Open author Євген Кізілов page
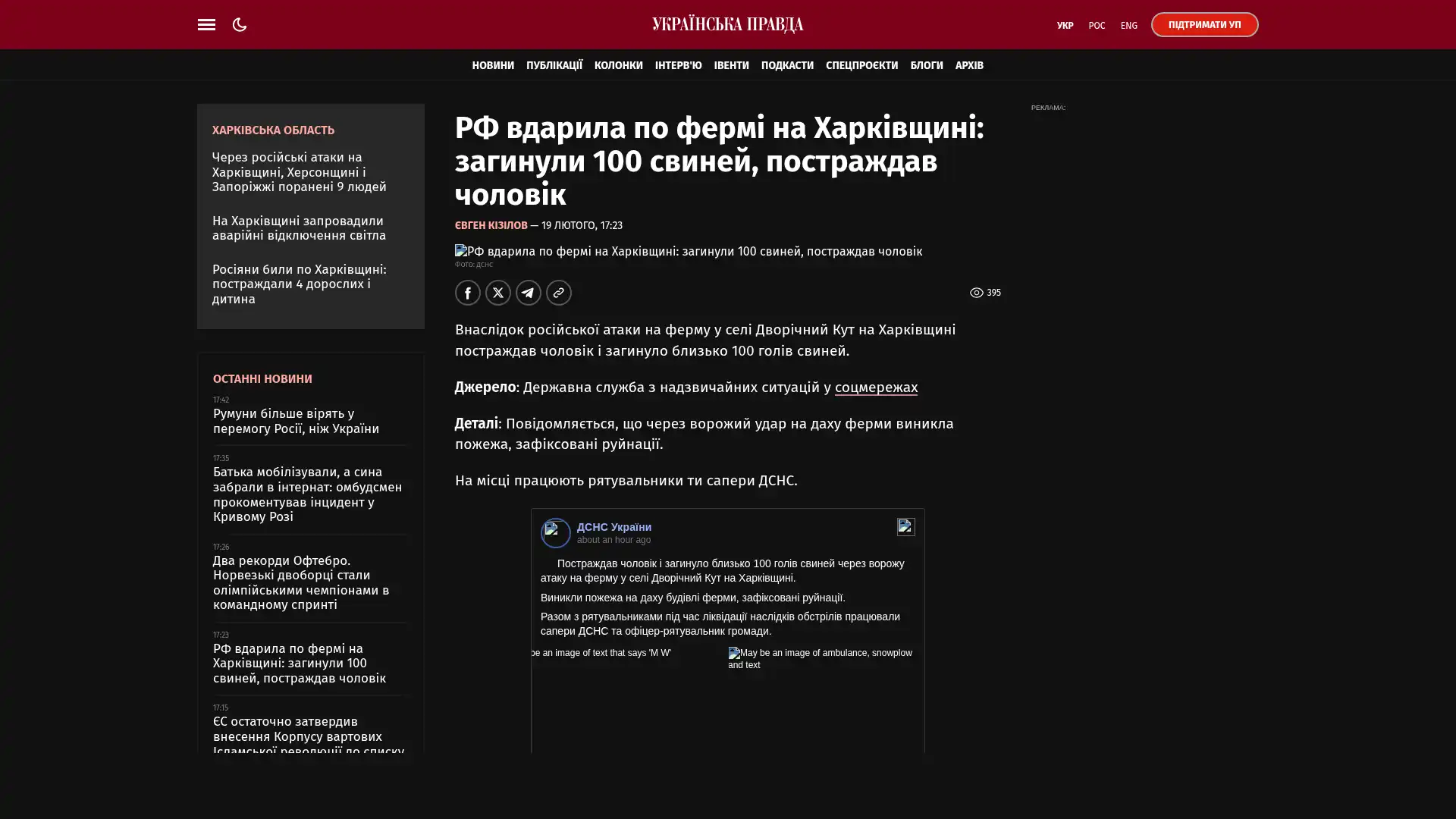The image size is (1456, 819). point(491,225)
